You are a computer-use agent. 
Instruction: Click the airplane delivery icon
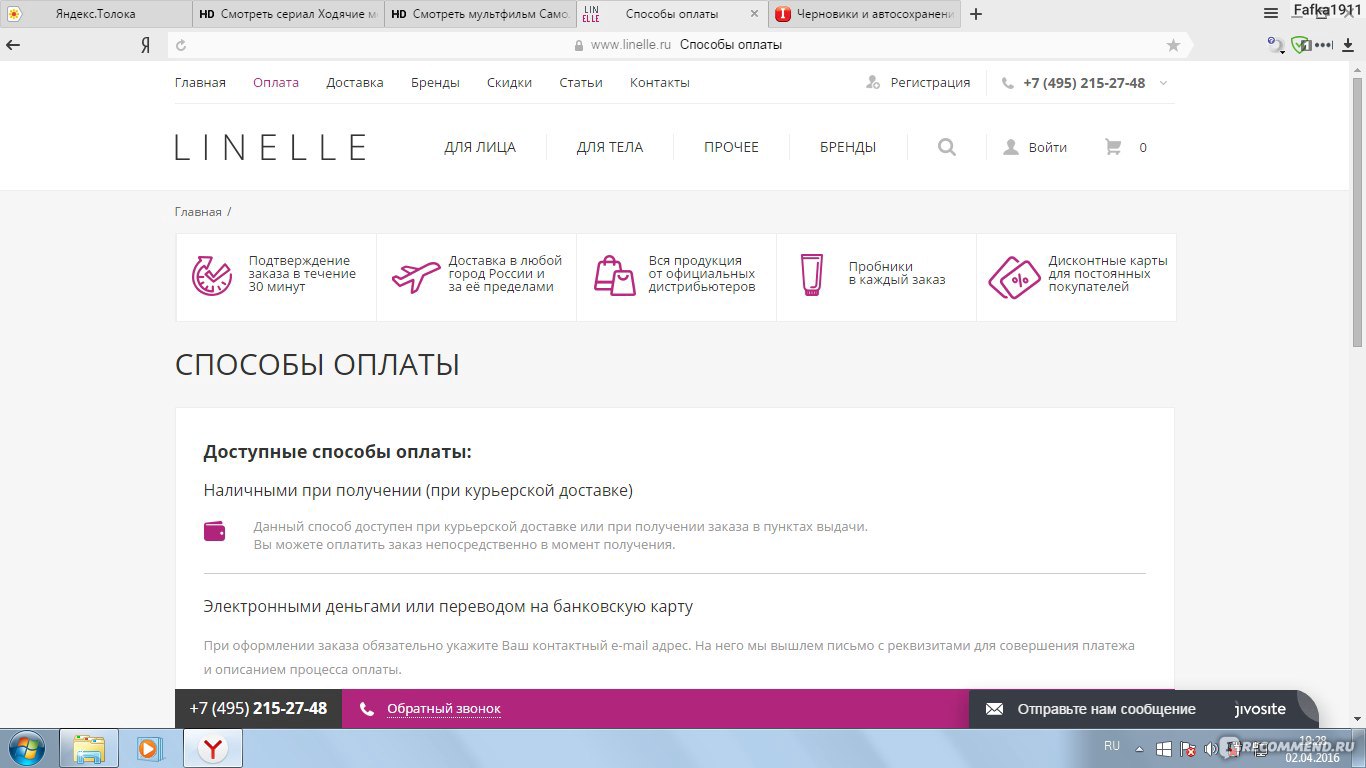click(416, 275)
